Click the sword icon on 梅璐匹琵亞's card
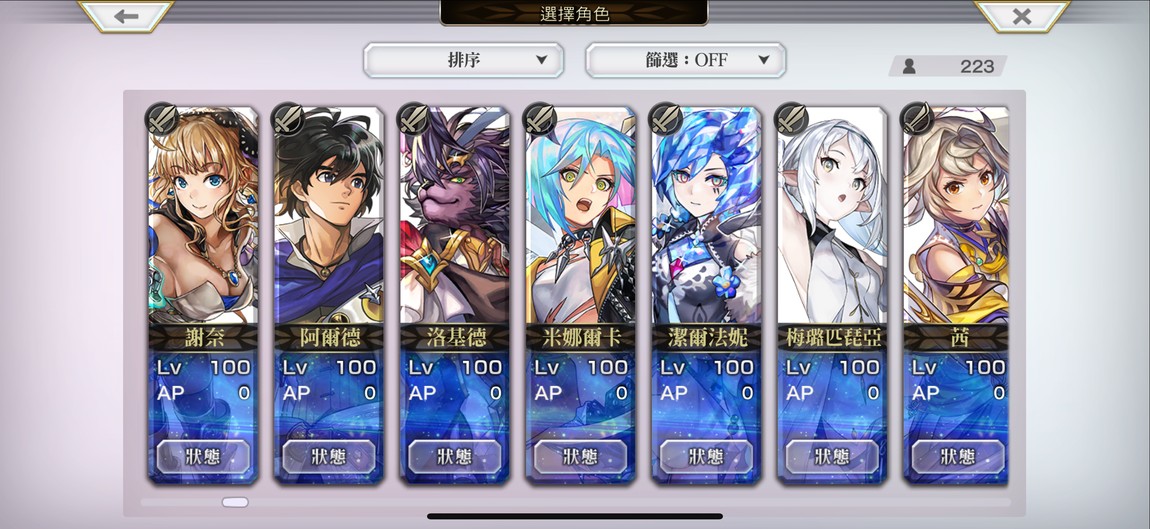 791,119
